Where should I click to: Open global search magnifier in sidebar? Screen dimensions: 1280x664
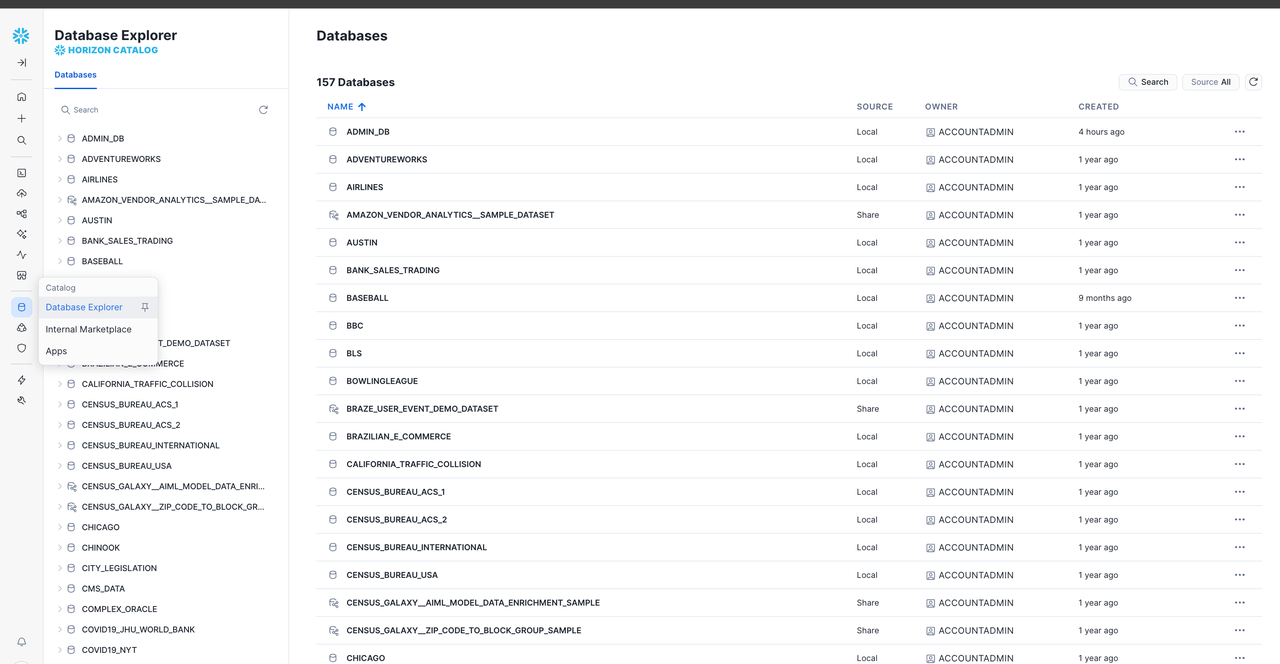tap(21, 140)
